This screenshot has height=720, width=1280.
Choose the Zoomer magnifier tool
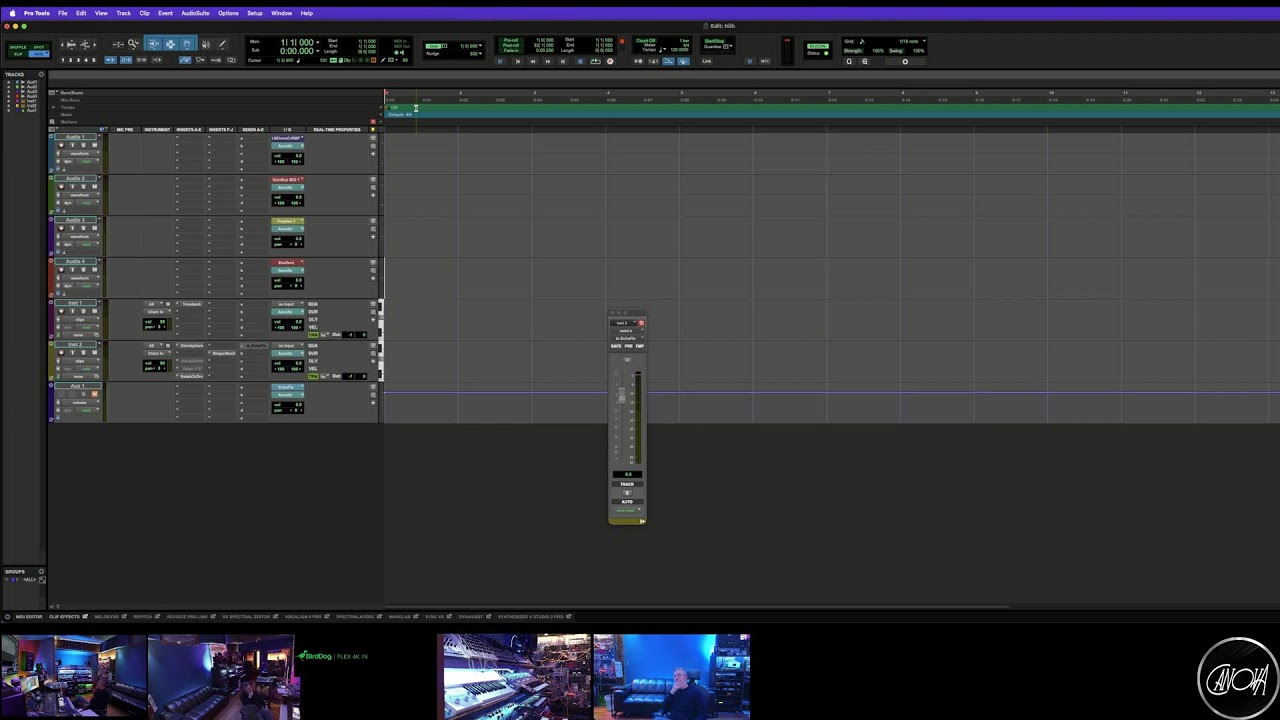pyautogui.click(x=133, y=44)
